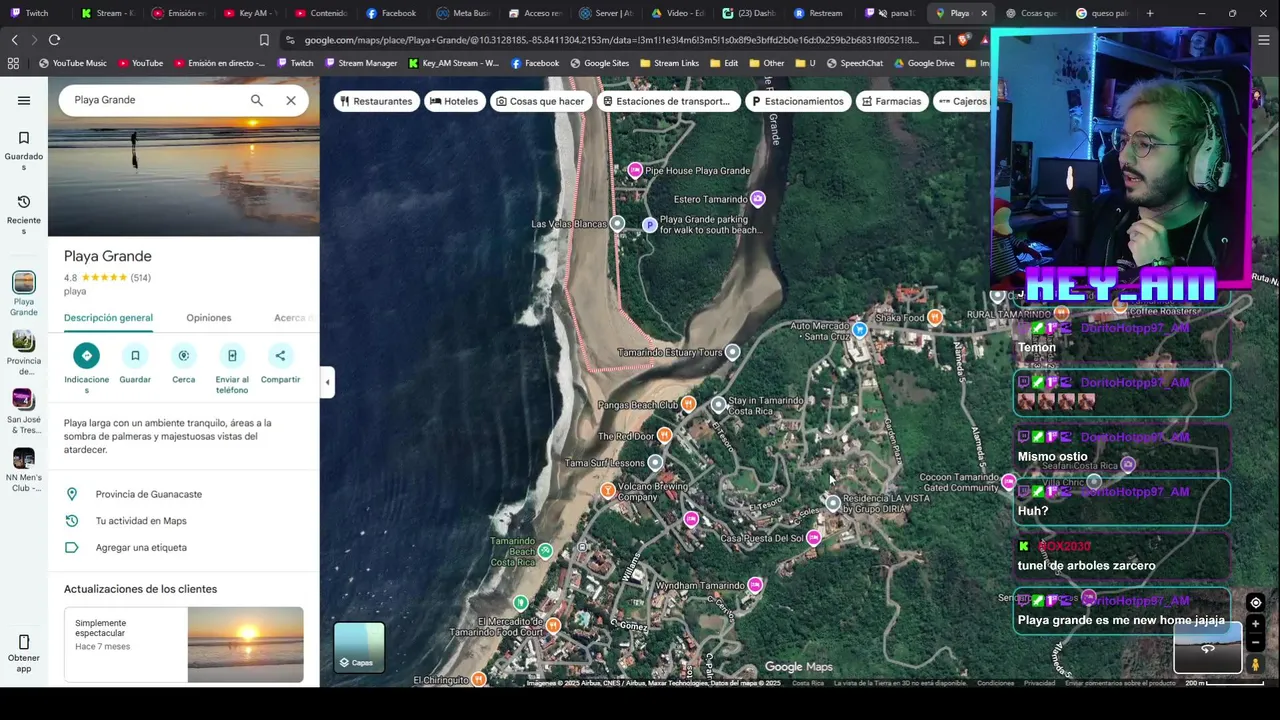This screenshot has width=1280, height=720.
Task: Click the Auto Mercado Santa Cruz pin
Action: (x=860, y=329)
